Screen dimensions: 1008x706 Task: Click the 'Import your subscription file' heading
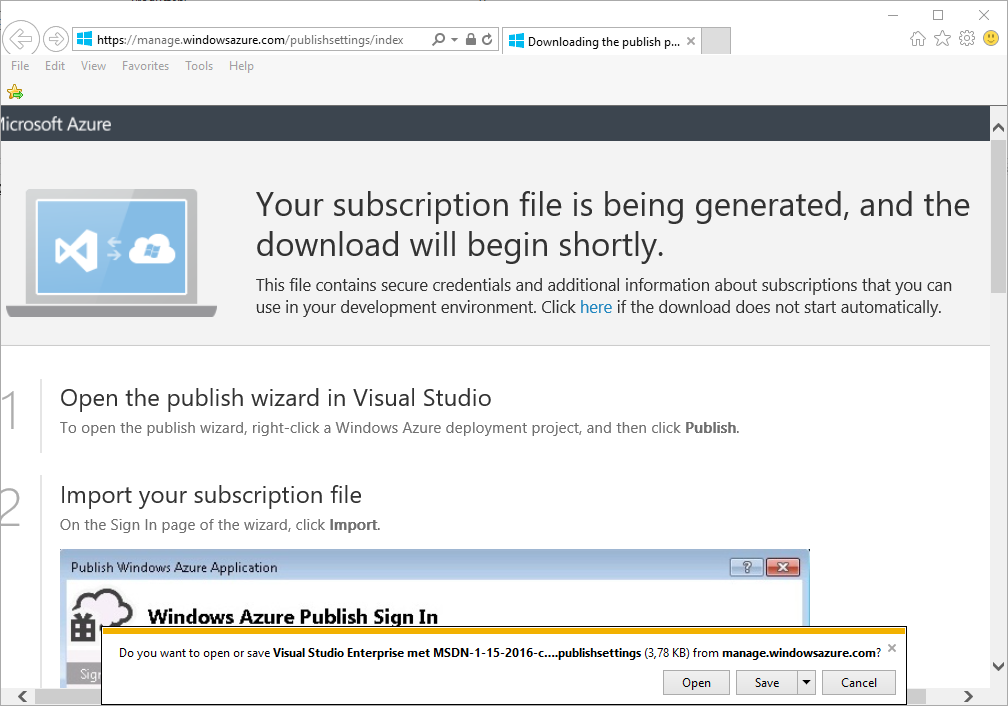point(211,495)
